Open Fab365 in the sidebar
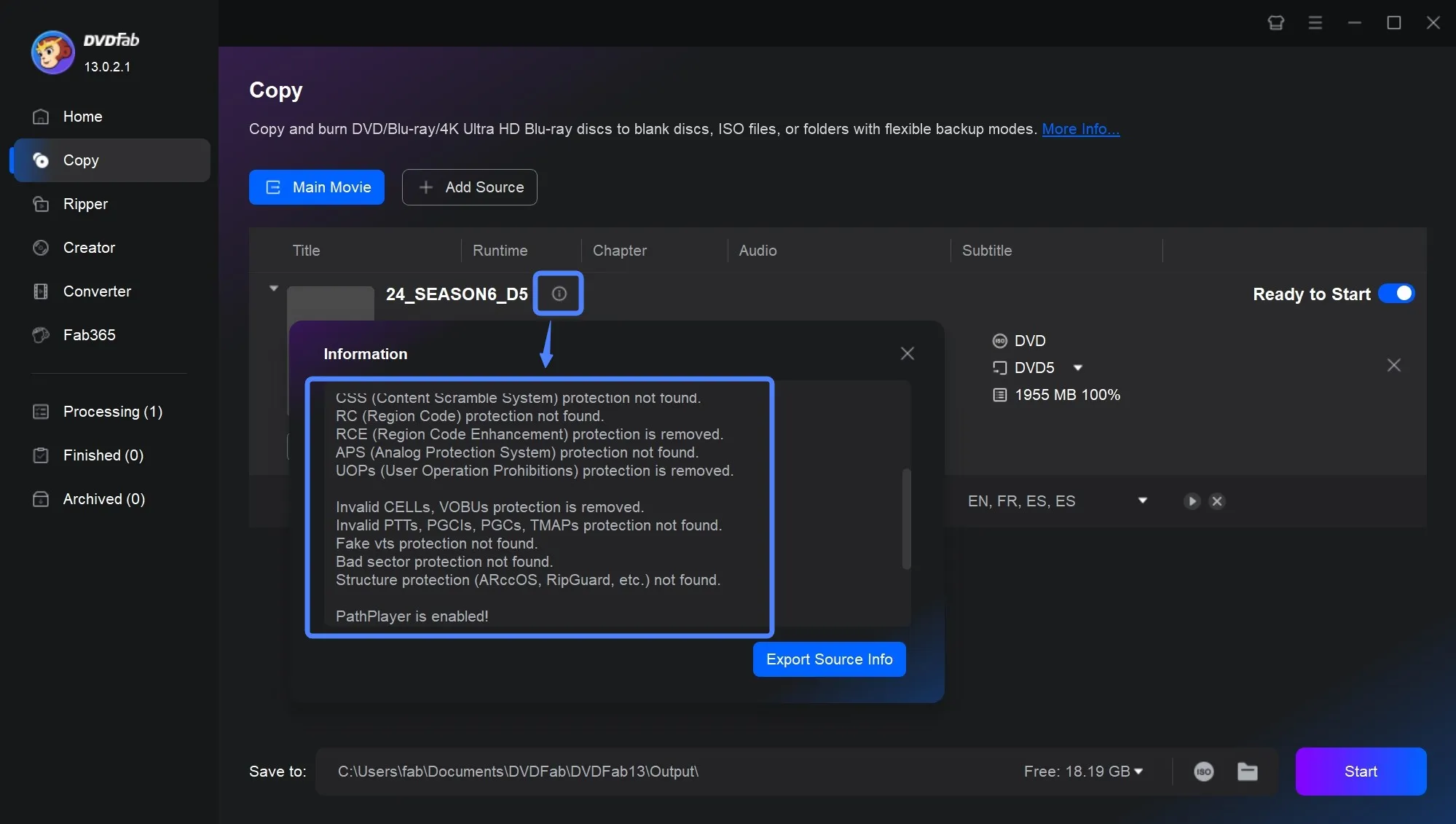 [x=88, y=335]
